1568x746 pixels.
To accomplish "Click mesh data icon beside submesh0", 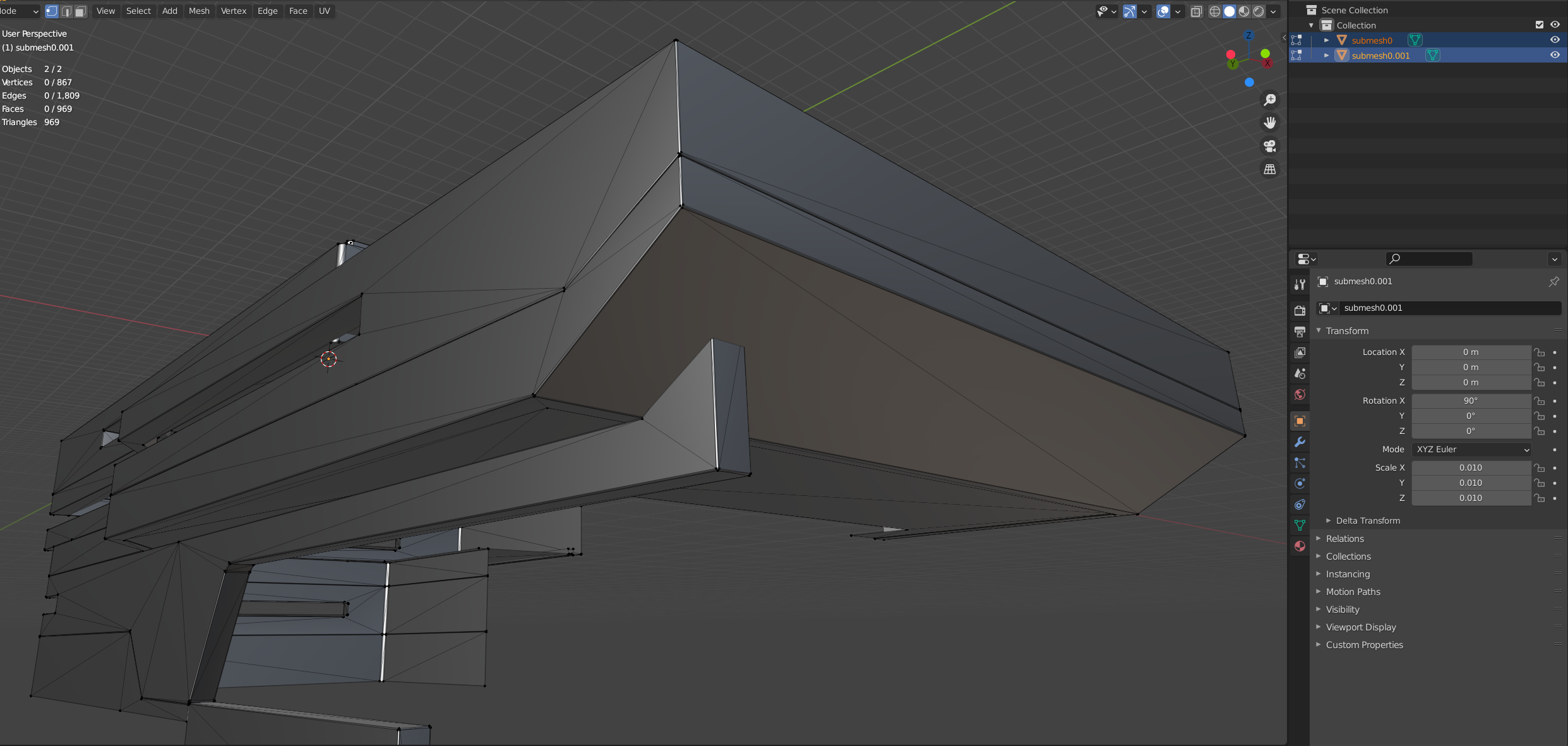I will (x=1415, y=40).
